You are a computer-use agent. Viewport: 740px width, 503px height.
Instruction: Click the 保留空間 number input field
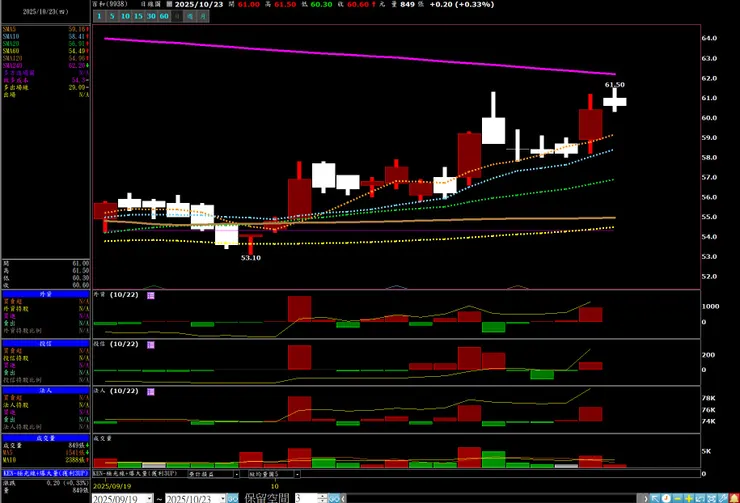306,498
